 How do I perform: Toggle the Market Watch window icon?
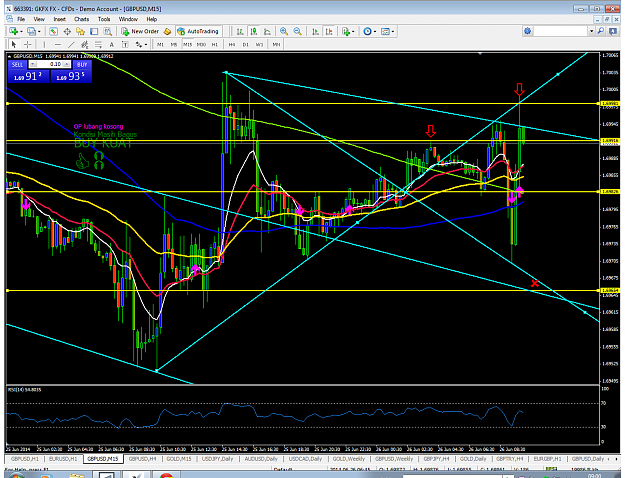coord(53,31)
